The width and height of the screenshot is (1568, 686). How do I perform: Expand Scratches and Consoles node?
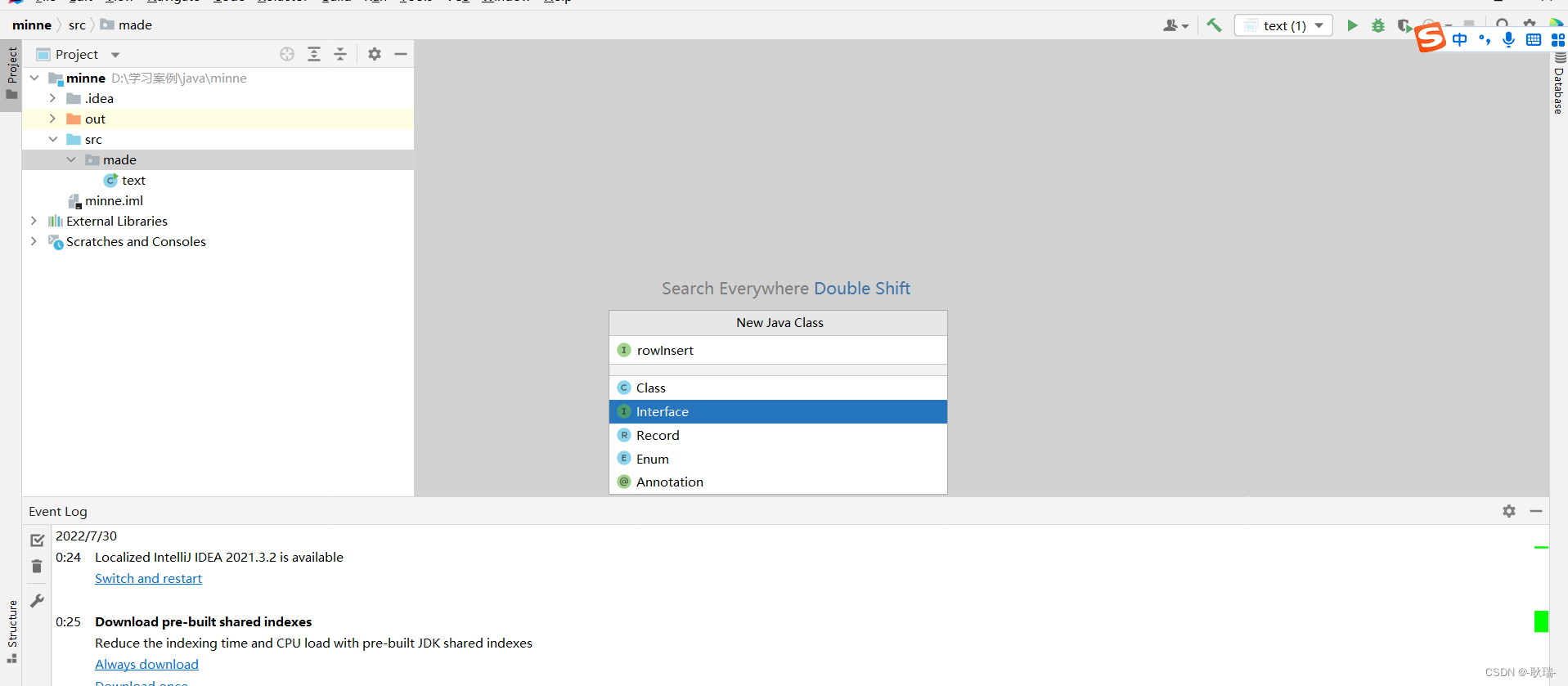click(x=34, y=241)
